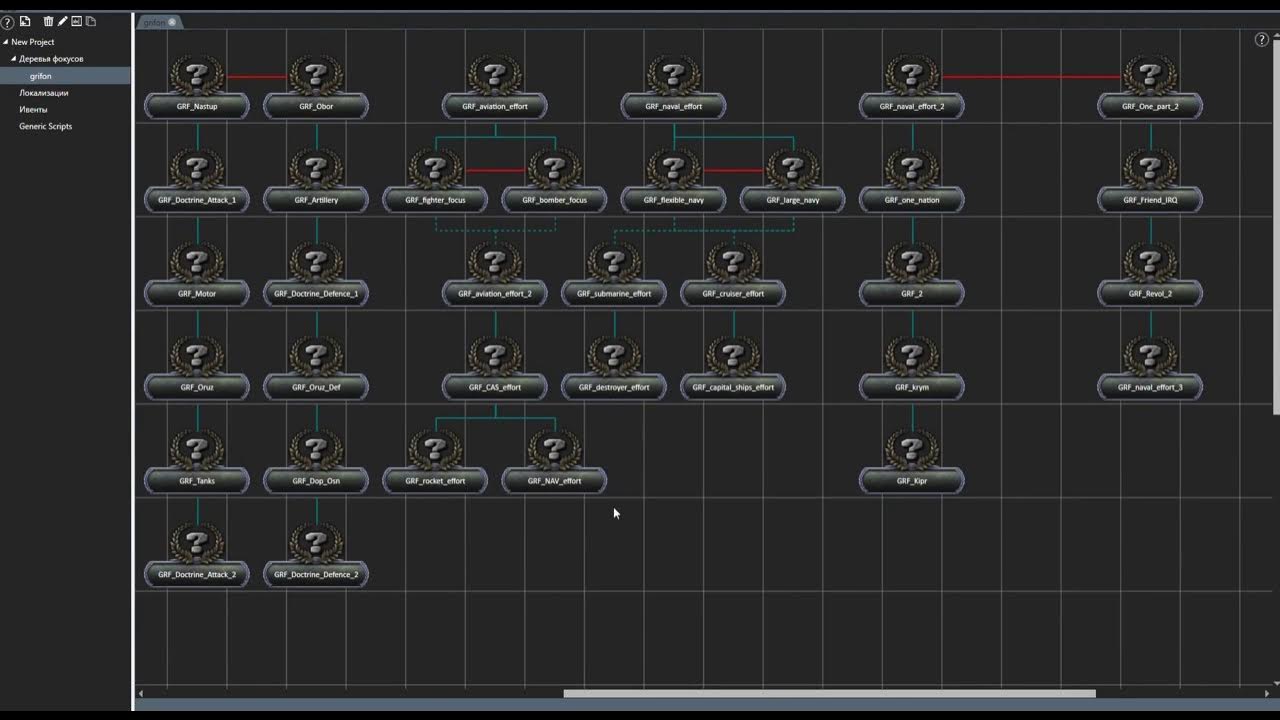The image size is (1280, 720).
Task: Select the GRF_destroyer_effort focus node
Action: click(614, 368)
